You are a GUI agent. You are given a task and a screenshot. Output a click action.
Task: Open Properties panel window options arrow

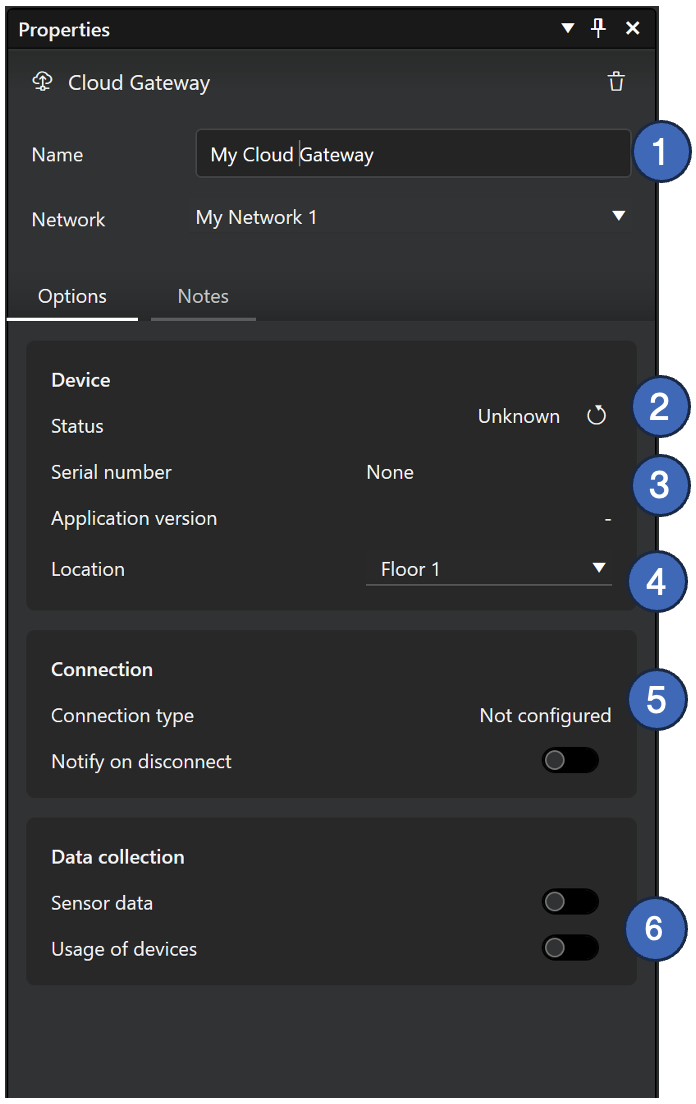click(x=568, y=28)
